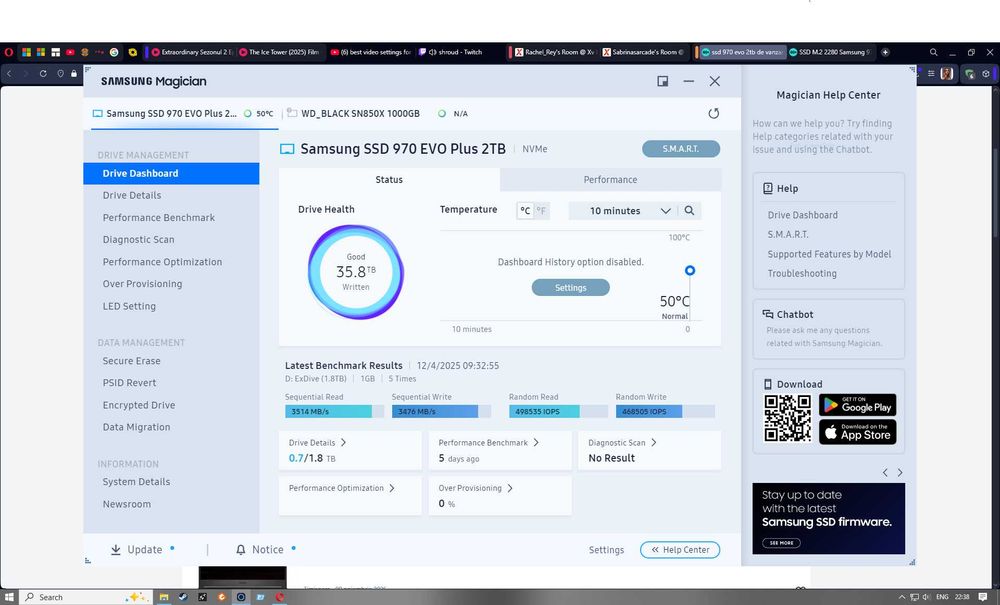Click the Drive Health circular gauge
The width and height of the screenshot is (1000, 605).
(356, 272)
